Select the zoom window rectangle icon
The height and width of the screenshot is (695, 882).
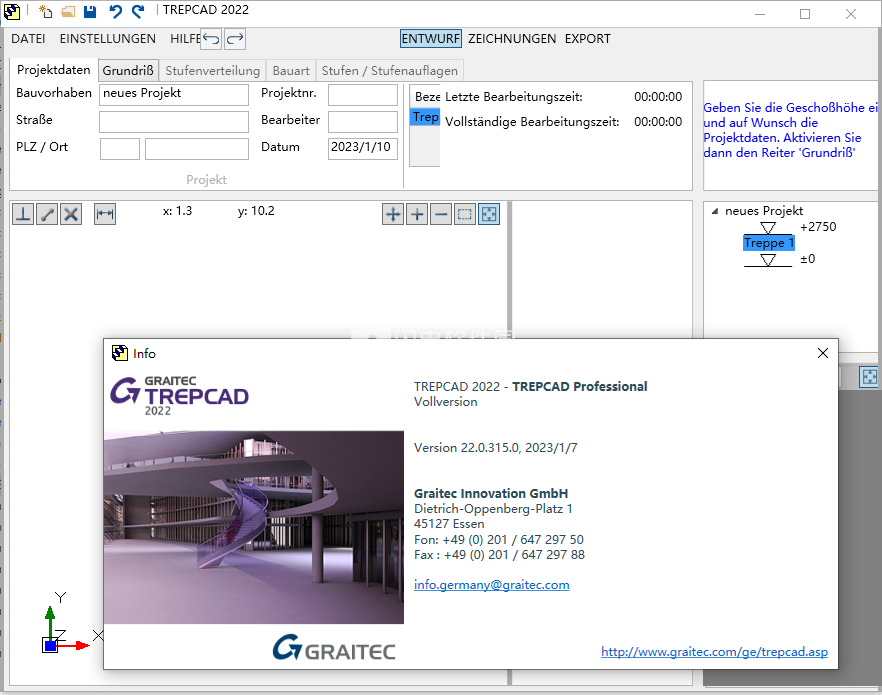pyautogui.click(x=465, y=214)
